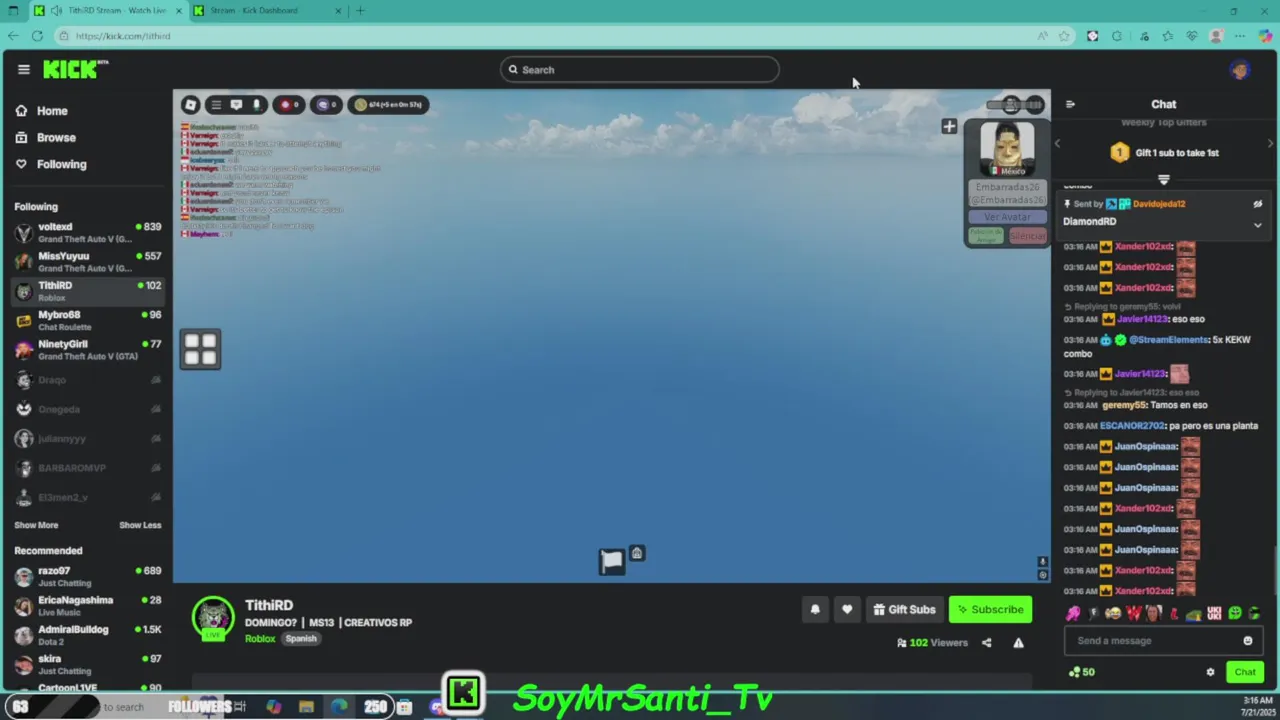The width and height of the screenshot is (1280, 720).
Task: Insert the KEKW laughing emote
Action: (1113, 613)
